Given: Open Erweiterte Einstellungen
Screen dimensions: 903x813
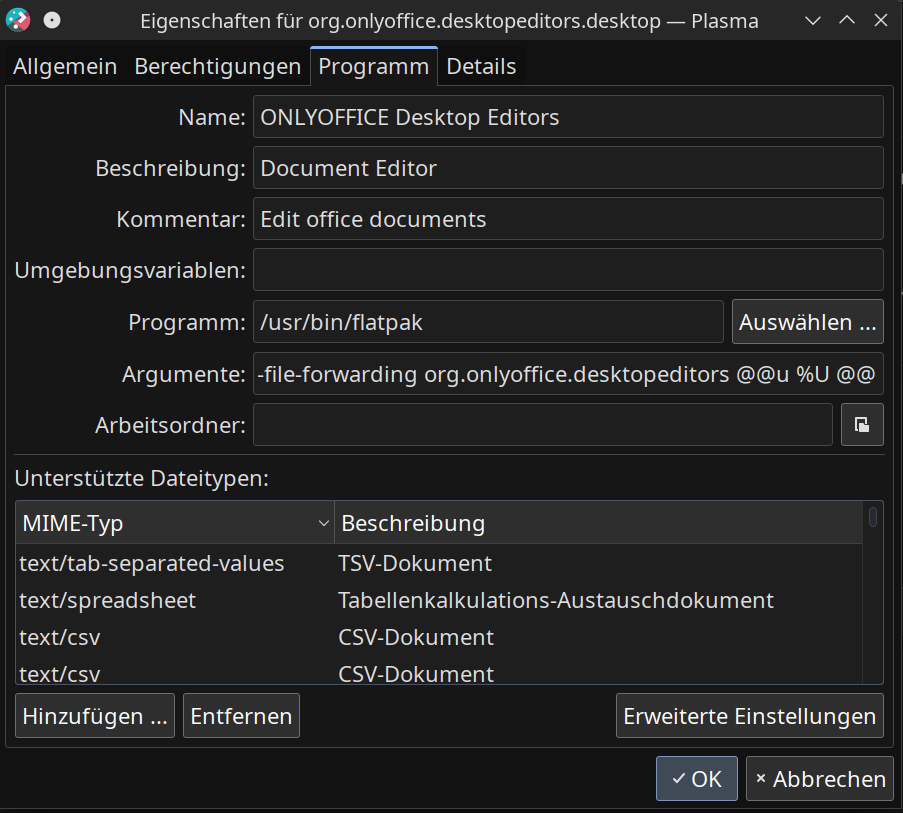Looking at the screenshot, I should tap(749, 716).
